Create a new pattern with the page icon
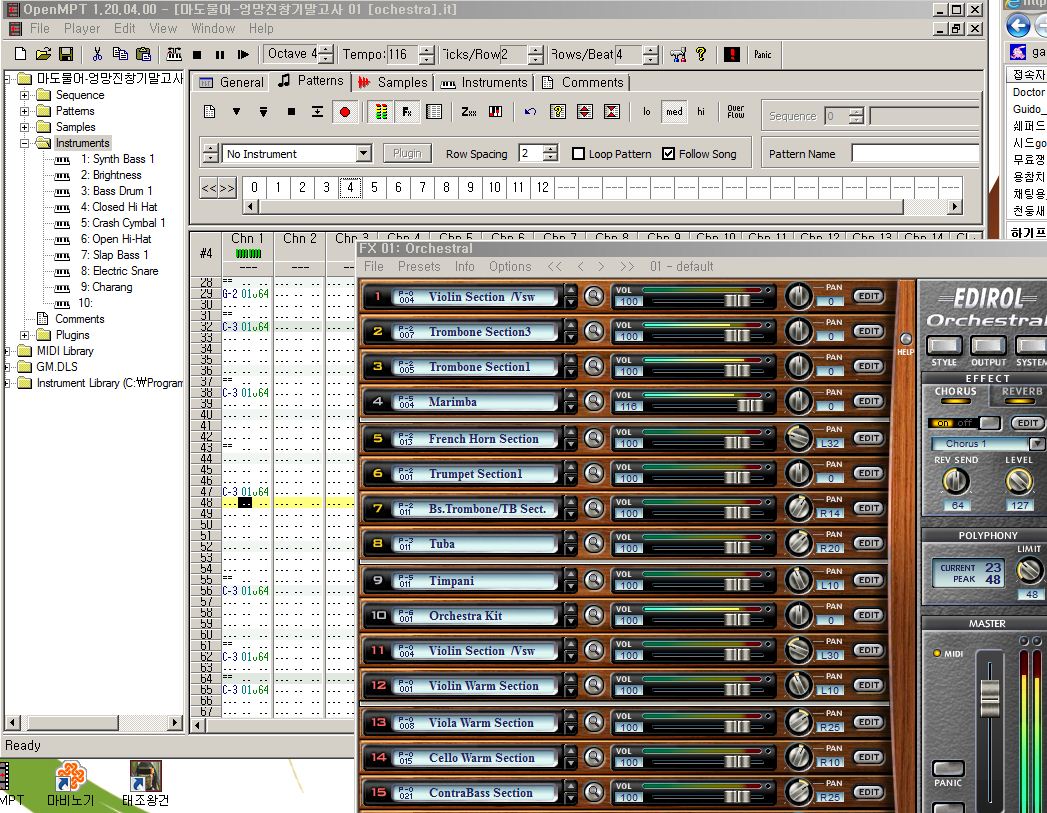 tap(210, 111)
